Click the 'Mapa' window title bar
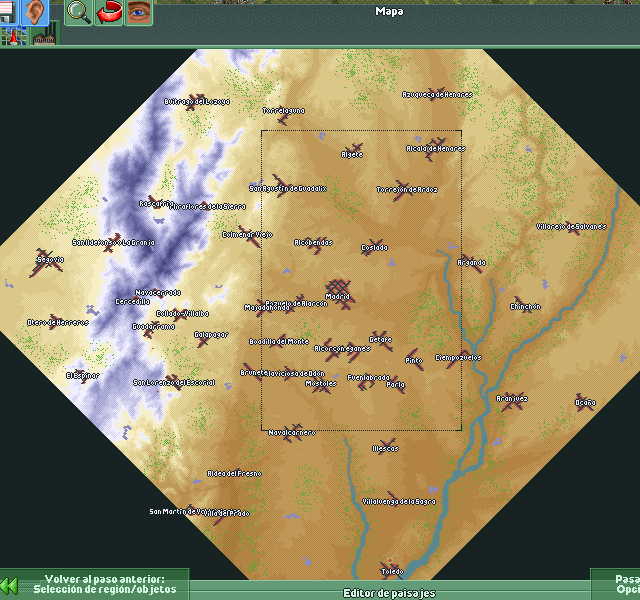 [x=389, y=12]
